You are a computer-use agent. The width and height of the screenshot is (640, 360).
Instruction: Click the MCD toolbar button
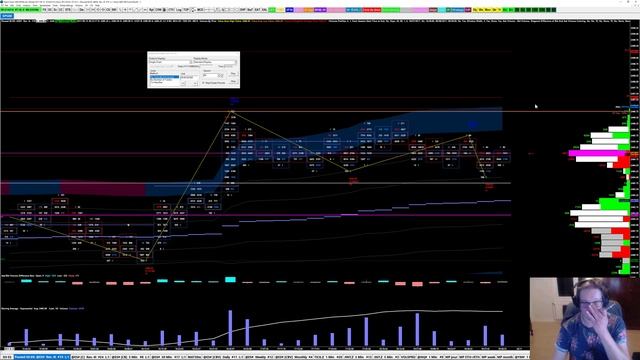coord(200,9)
